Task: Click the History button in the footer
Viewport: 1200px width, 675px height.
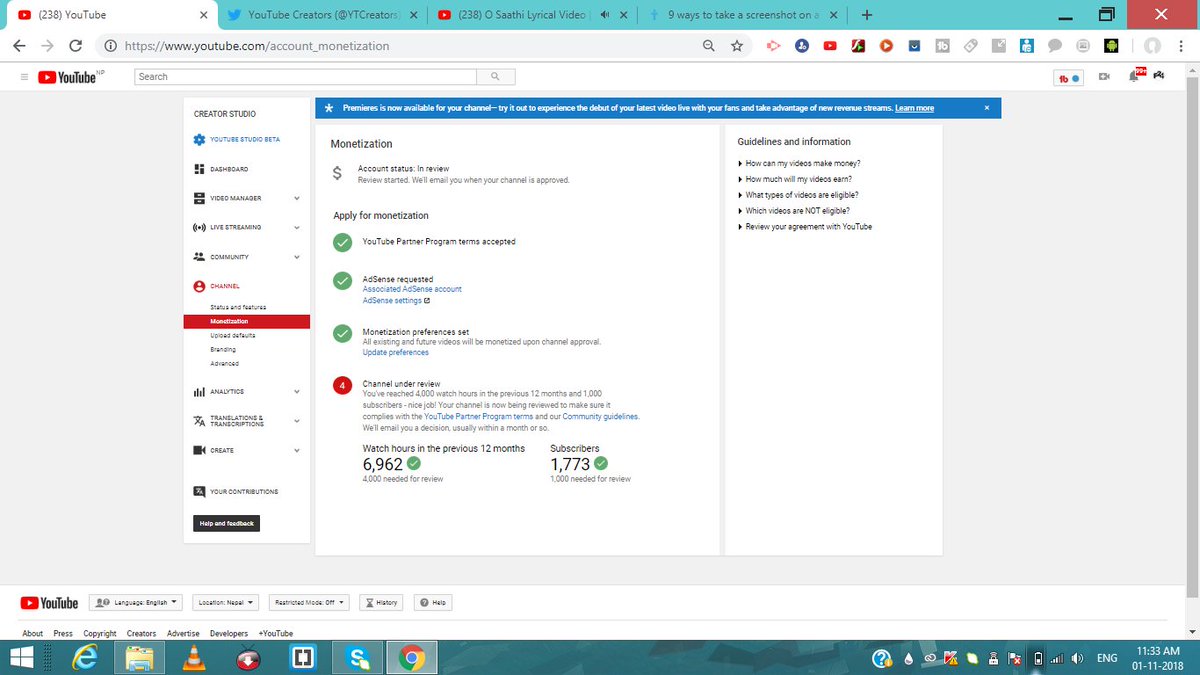Action: point(381,602)
